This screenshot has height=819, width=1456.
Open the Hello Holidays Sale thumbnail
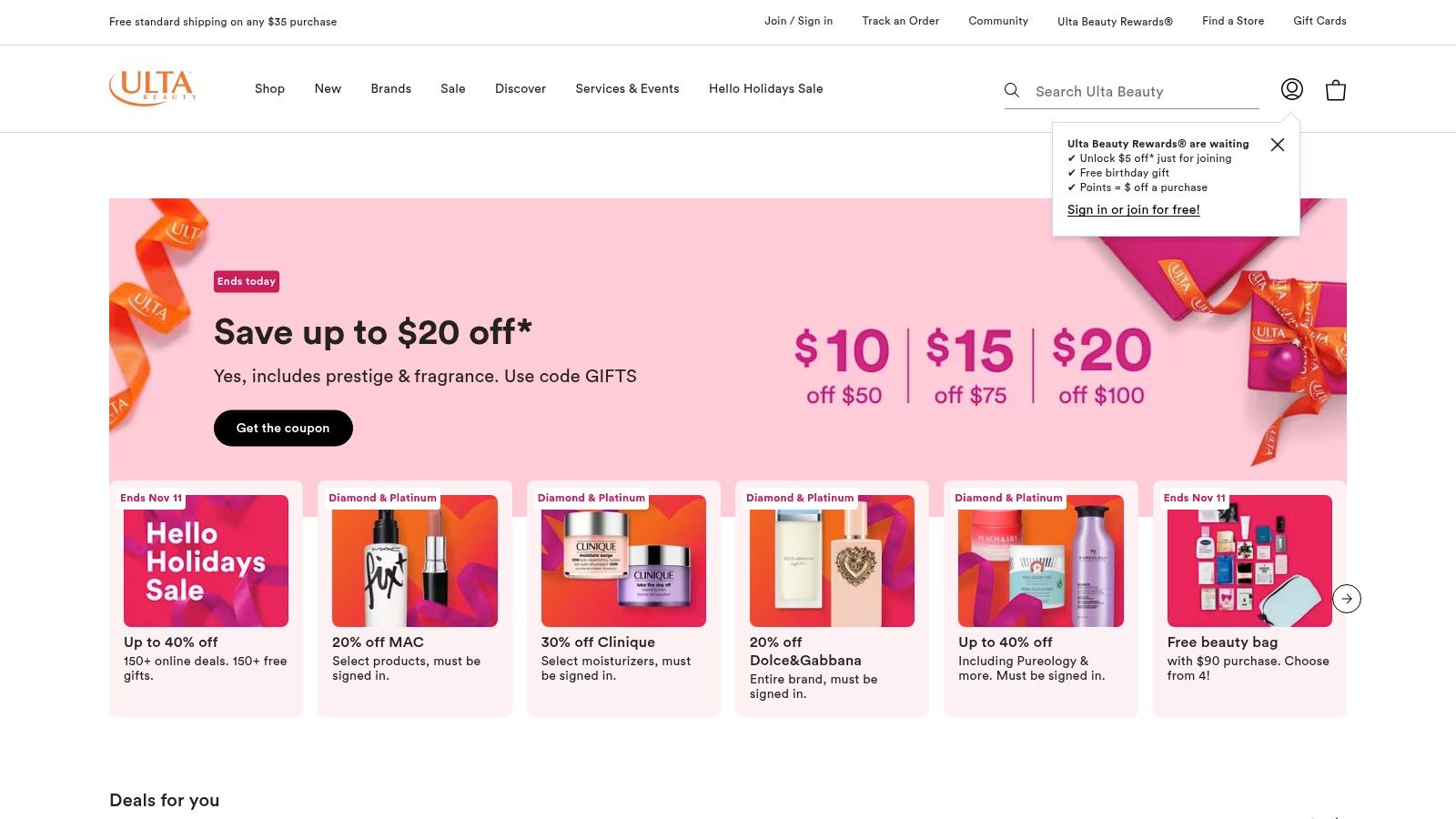pos(205,561)
